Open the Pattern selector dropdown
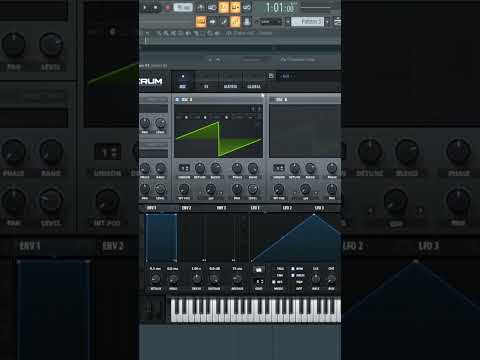 [x=307, y=22]
